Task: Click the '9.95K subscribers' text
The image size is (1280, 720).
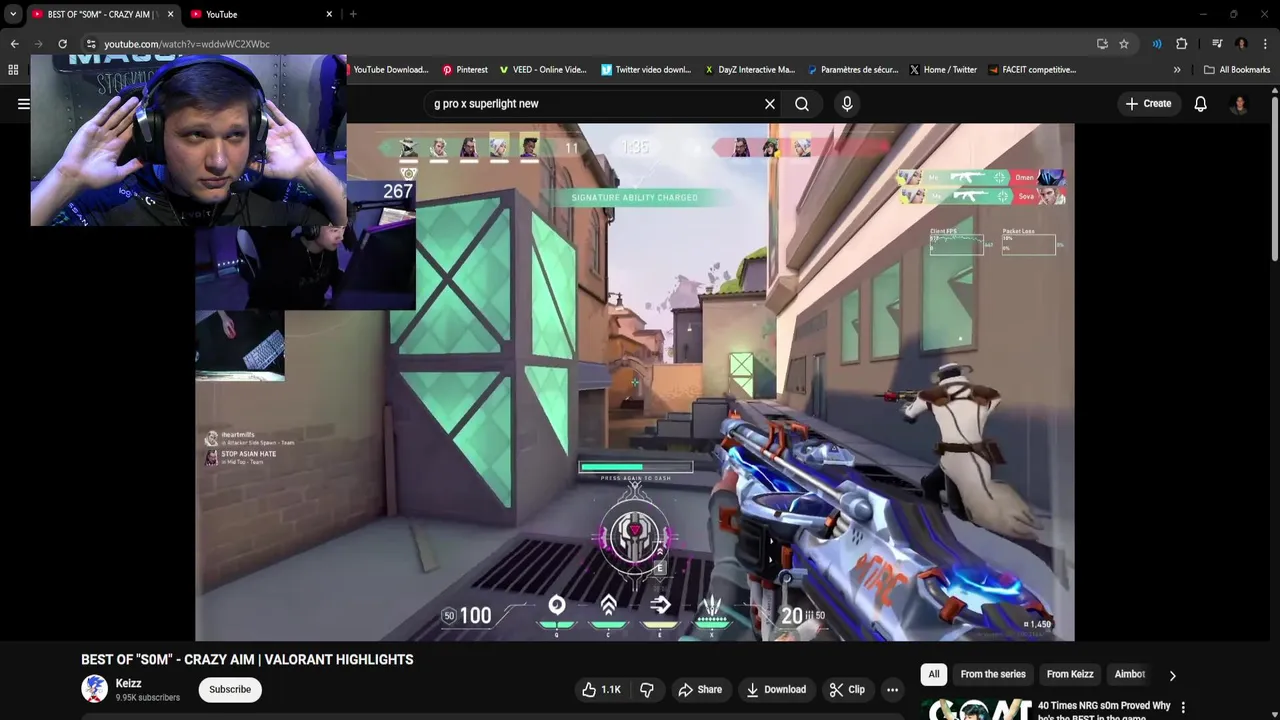Action: [x=148, y=698]
